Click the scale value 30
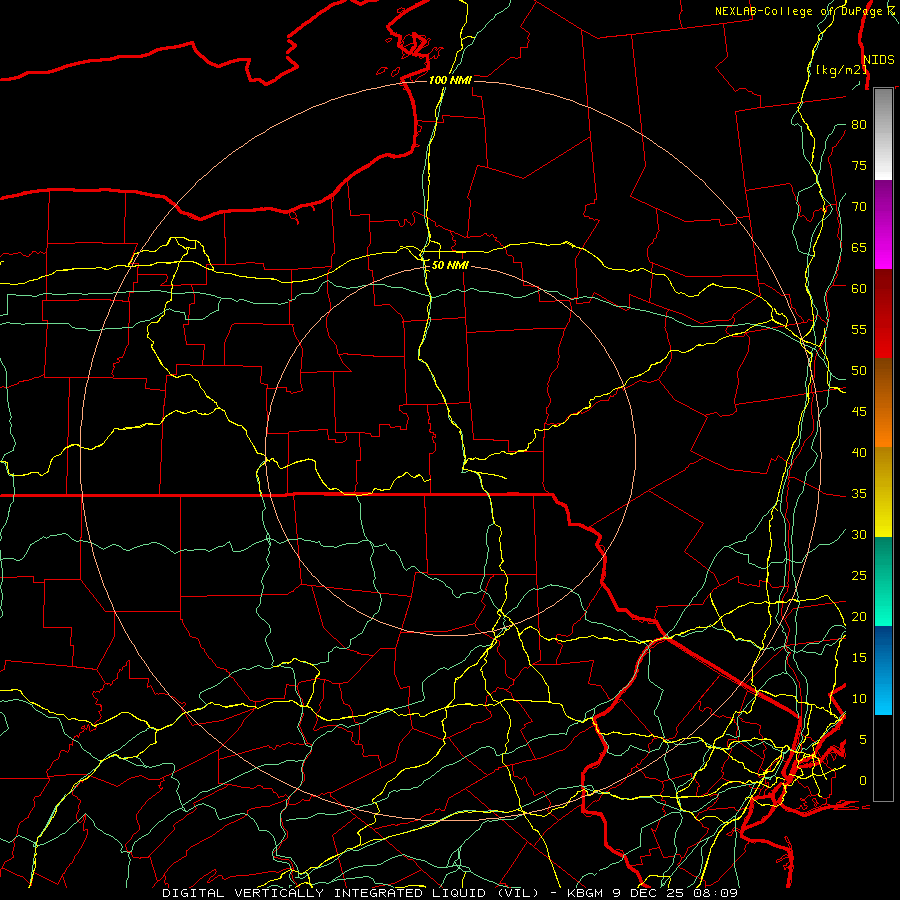 859,535
